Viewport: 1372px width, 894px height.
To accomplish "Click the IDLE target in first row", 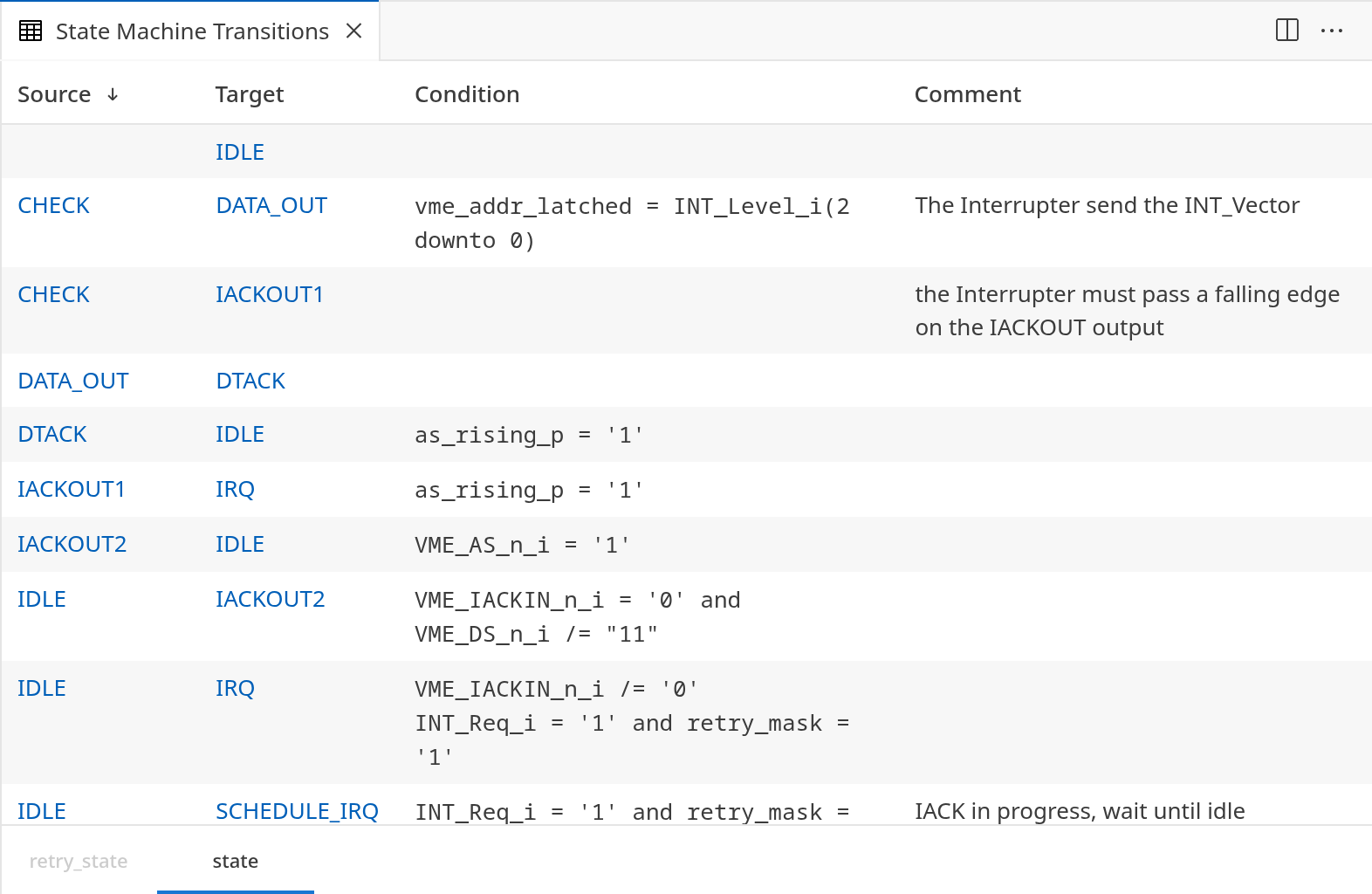I will pos(240,153).
